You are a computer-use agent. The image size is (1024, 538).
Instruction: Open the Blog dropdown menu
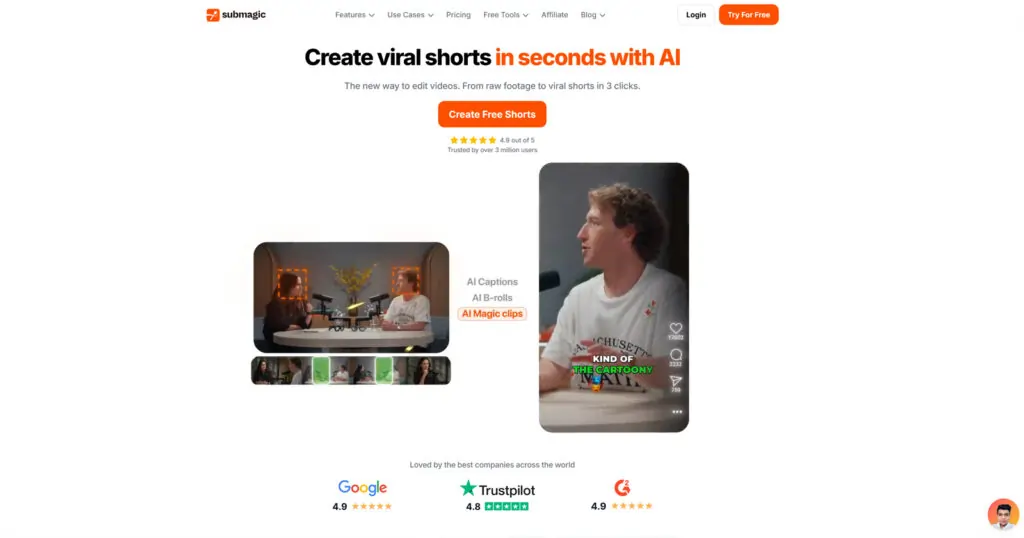[x=592, y=15]
